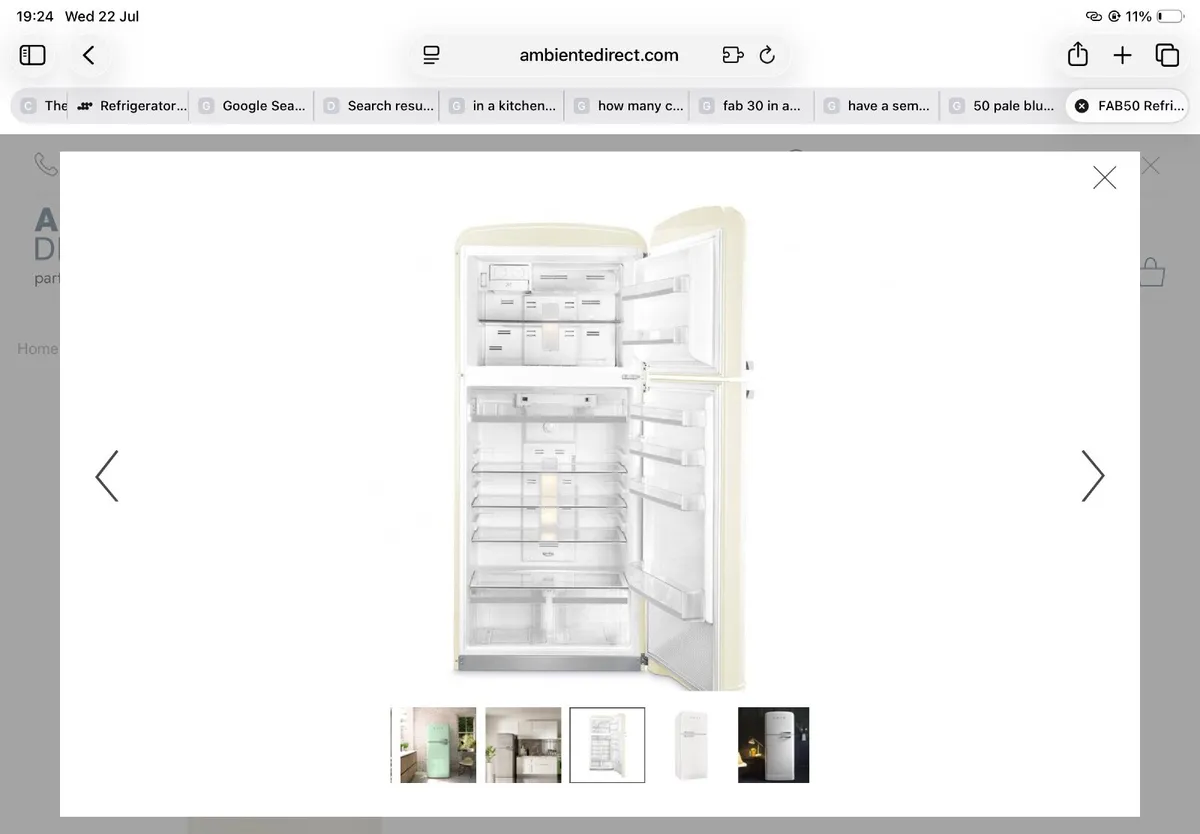Click the phone icon behind the overlay
Viewport: 1200px width, 834px height.
[x=45, y=164]
